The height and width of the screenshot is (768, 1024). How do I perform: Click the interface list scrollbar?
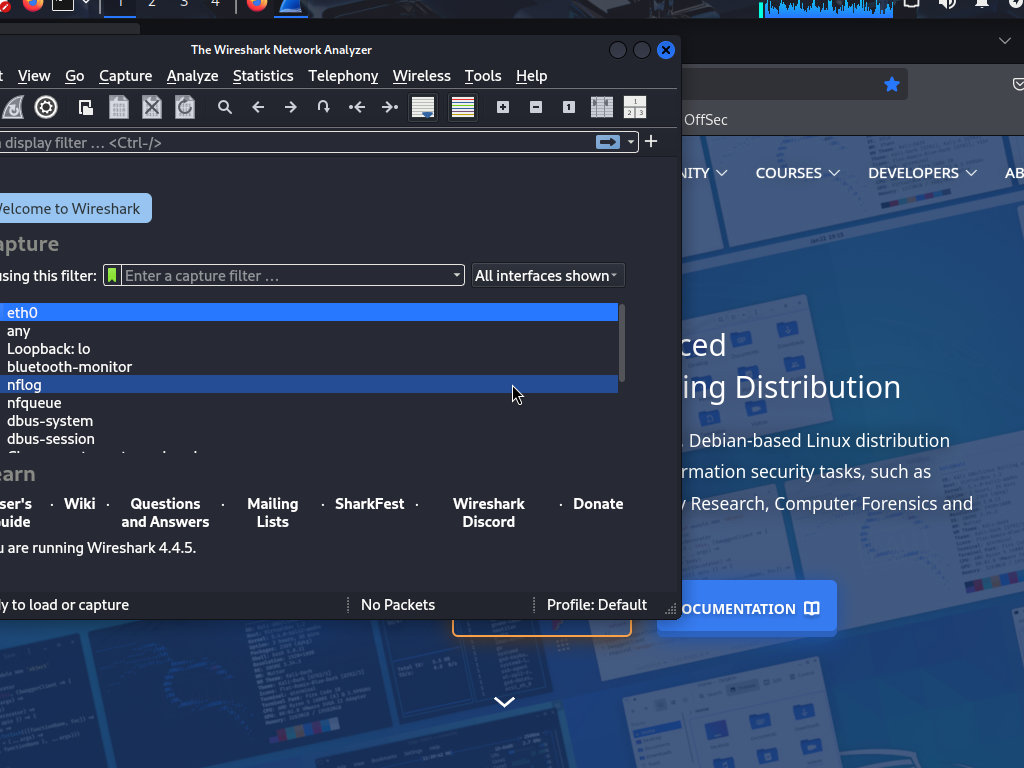coord(622,343)
